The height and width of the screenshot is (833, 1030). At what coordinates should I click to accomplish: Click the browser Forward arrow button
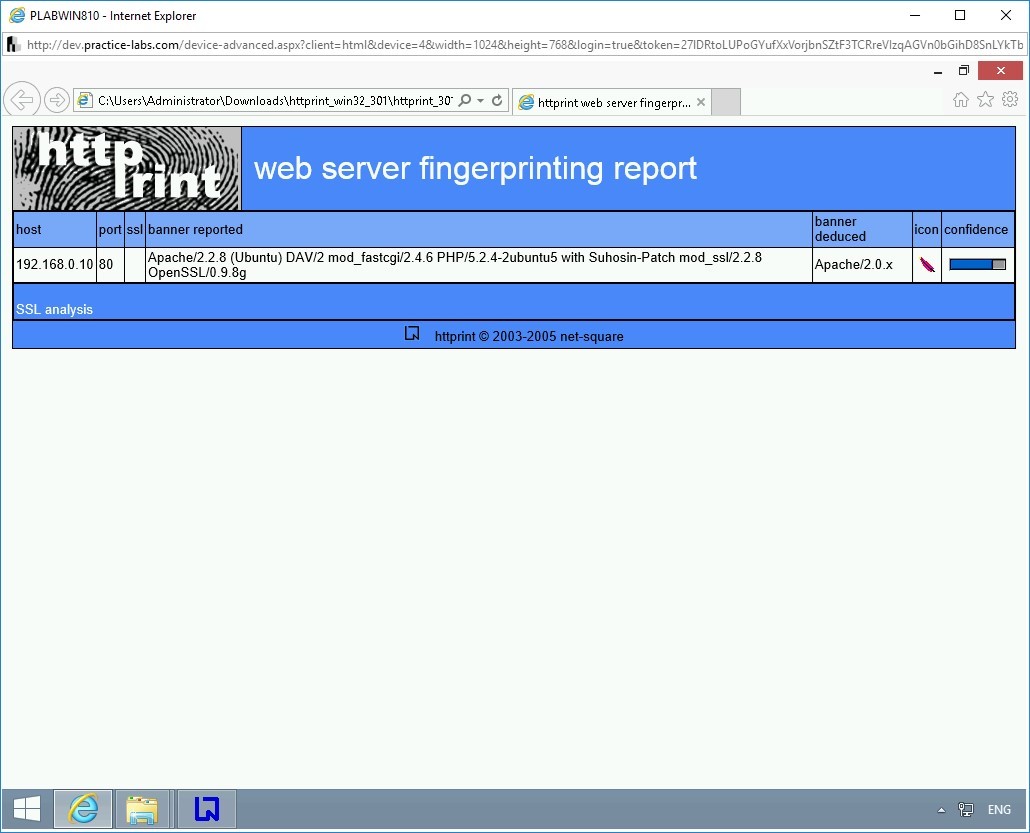(x=57, y=100)
